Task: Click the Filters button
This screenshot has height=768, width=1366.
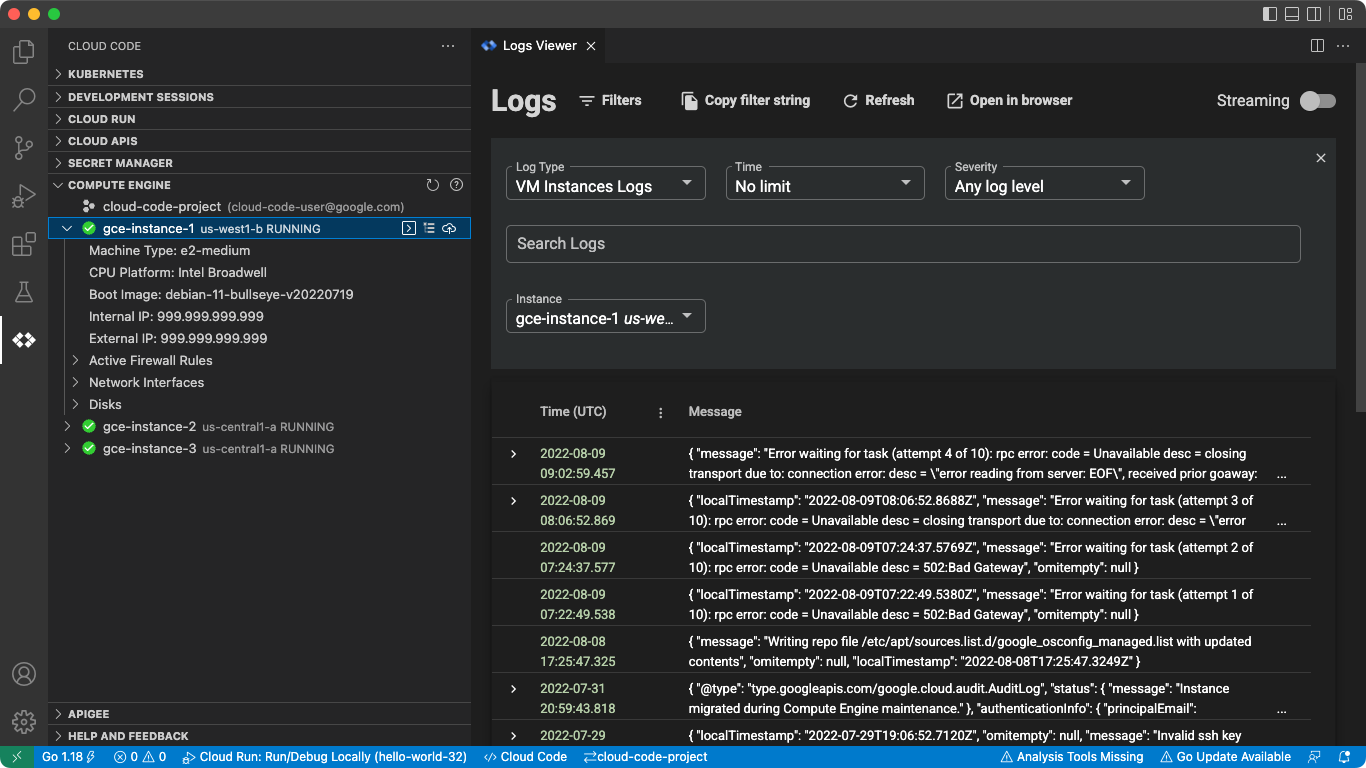Action: 610,100
